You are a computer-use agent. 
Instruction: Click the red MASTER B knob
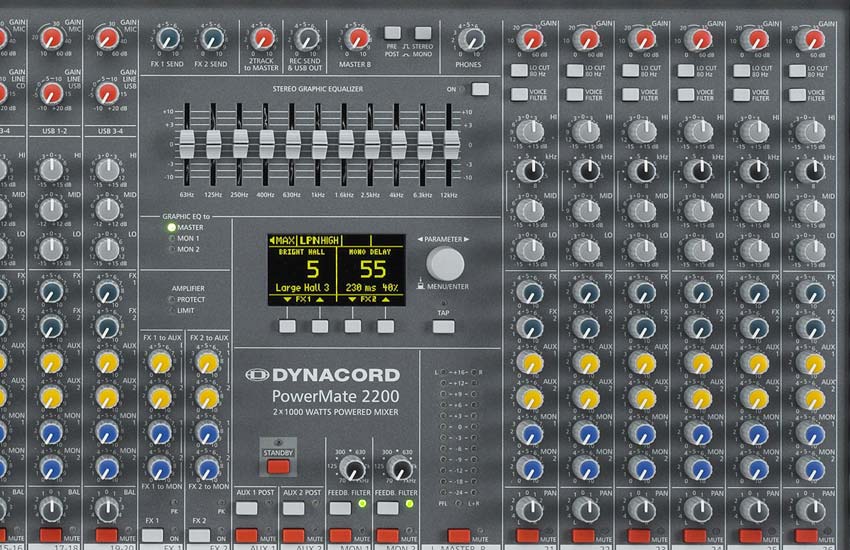click(x=354, y=38)
